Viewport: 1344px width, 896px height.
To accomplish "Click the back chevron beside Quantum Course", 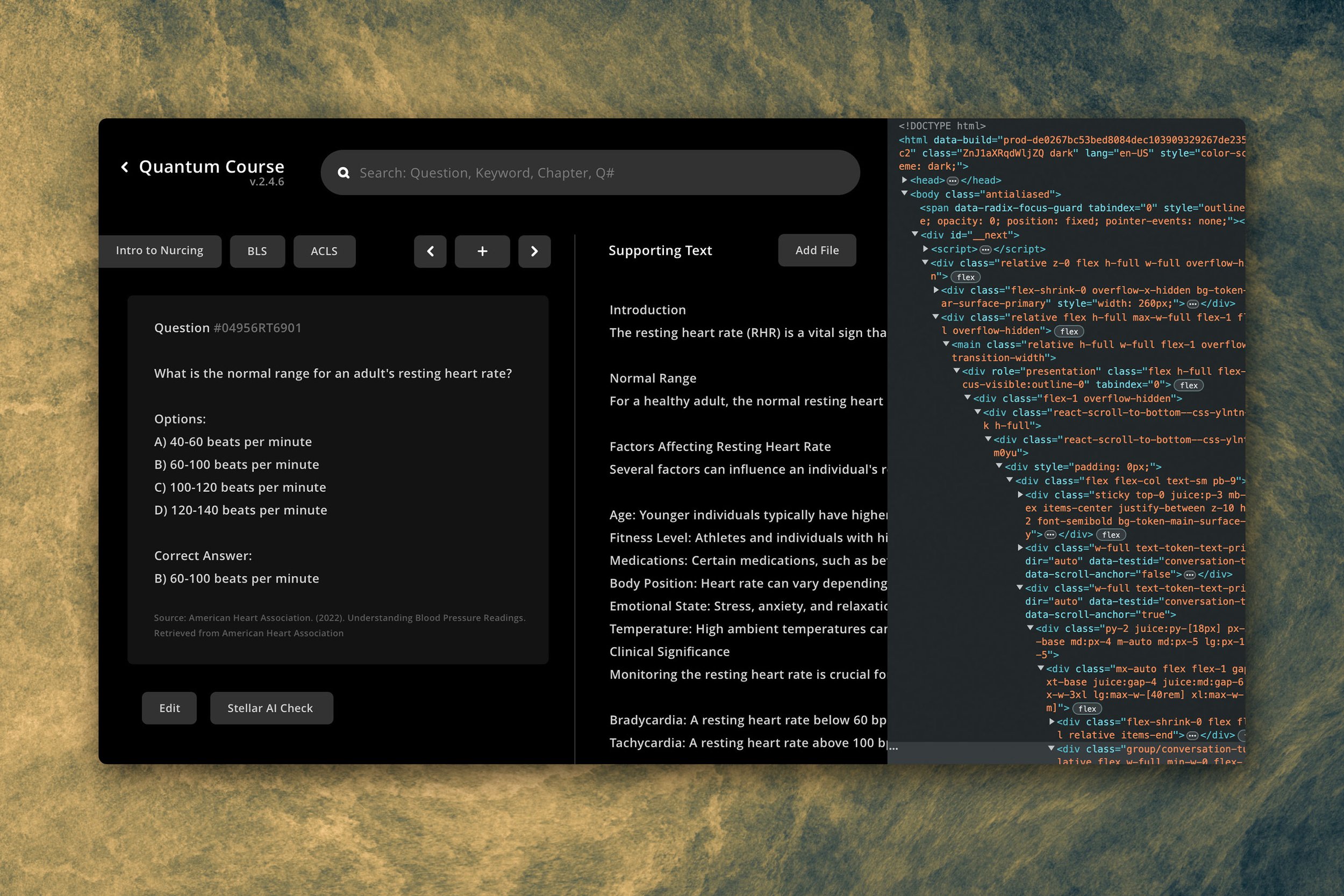I will click(125, 167).
